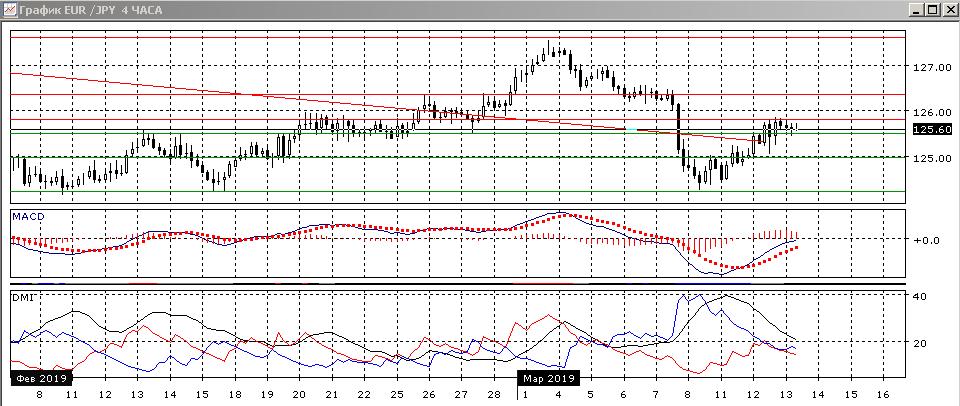The width and height of the screenshot is (960, 406).
Task: Click the cyan marker on the trend line
Action: coord(631,129)
